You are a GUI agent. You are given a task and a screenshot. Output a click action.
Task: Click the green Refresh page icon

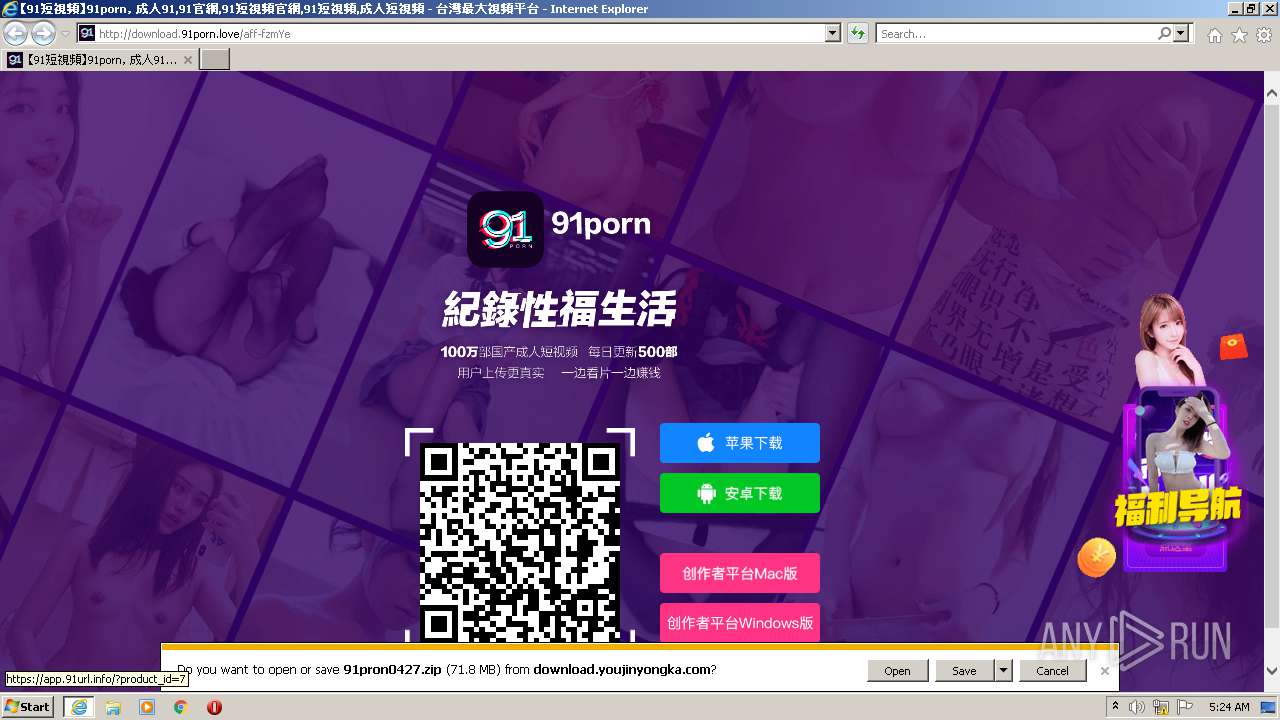(x=858, y=33)
